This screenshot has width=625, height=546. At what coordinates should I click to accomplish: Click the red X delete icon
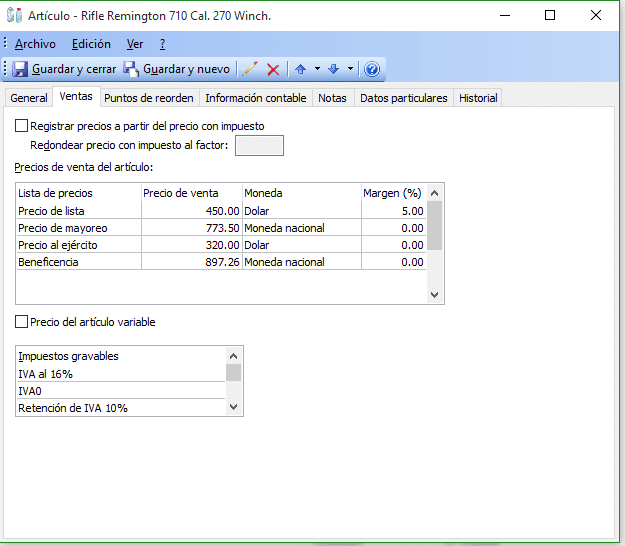point(273,69)
